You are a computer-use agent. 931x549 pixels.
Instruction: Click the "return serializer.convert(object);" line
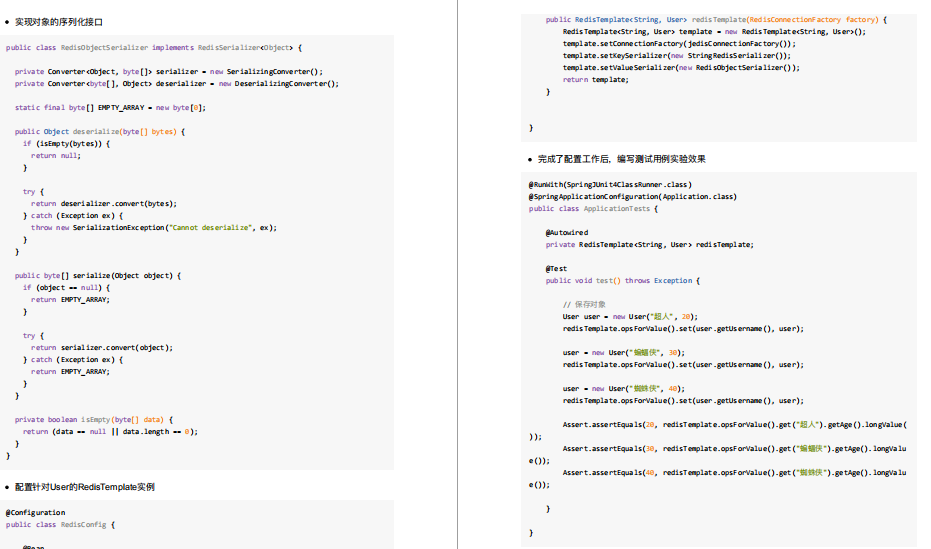(x=102, y=348)
